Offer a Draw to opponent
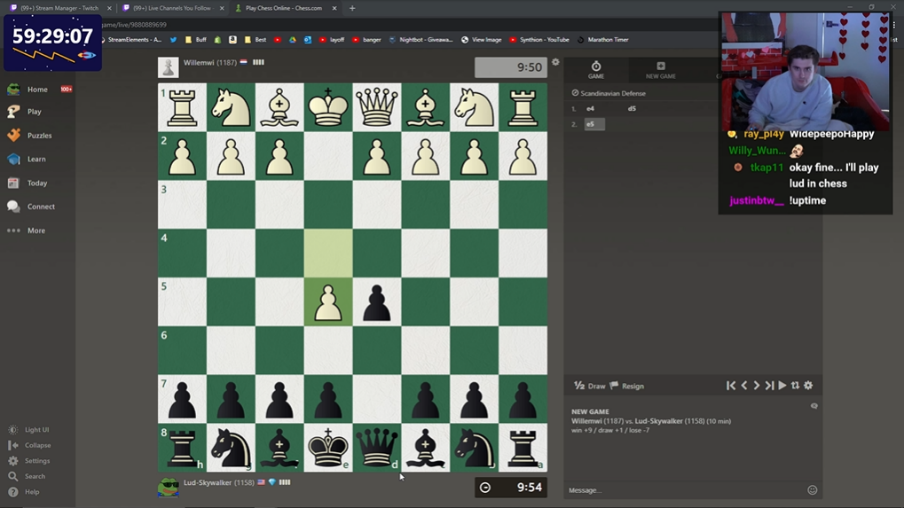The height and width of the screenshot is (508, 904). click(590, 386)
